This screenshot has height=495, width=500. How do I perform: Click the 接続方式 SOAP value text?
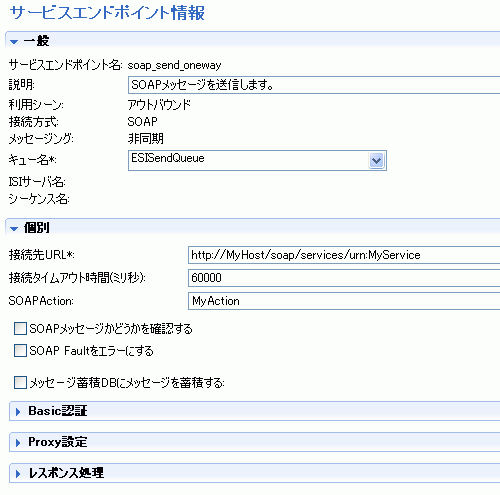click(142, 122)
